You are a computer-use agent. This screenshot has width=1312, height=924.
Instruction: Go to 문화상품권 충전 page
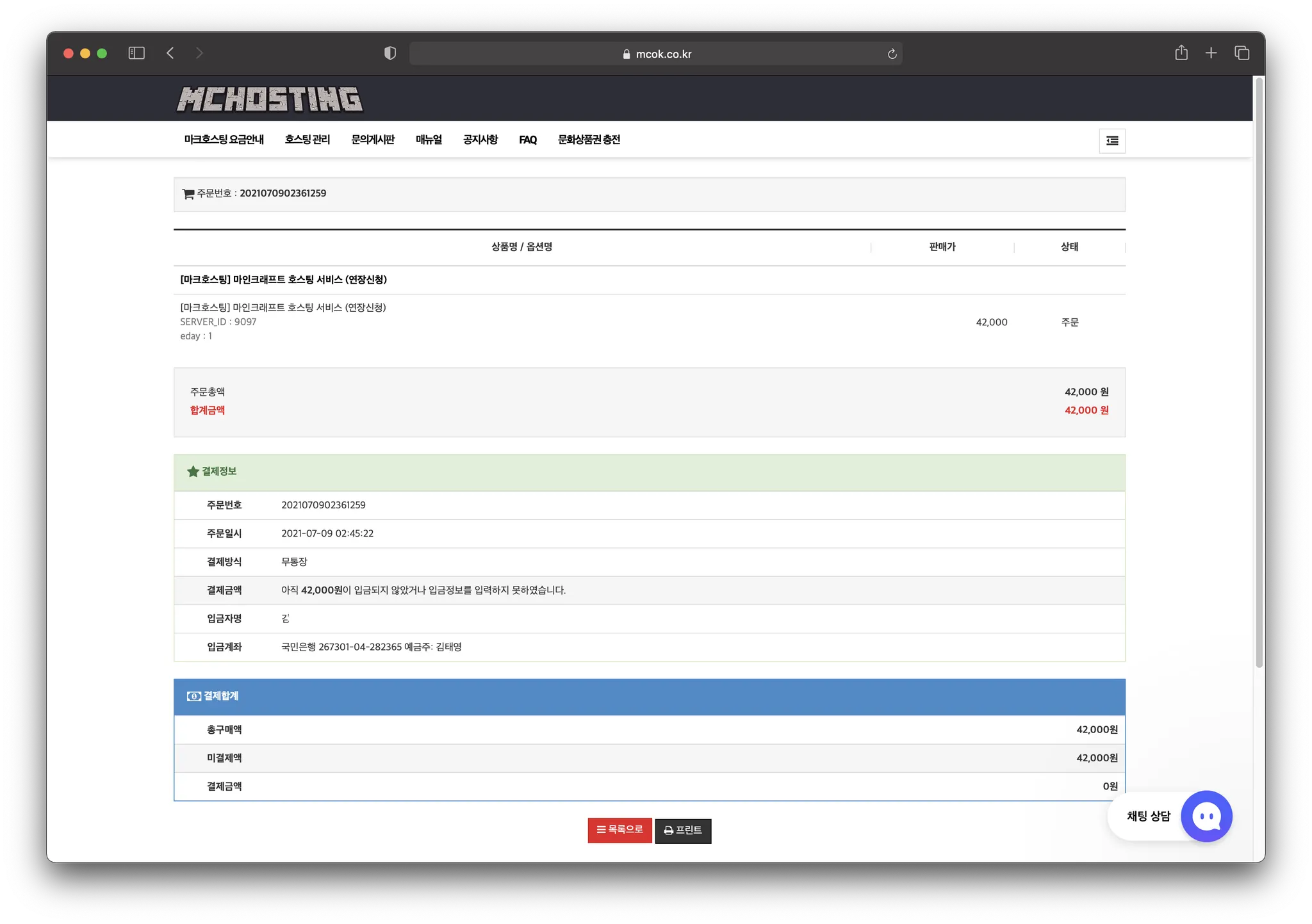[x=589, y=140]
